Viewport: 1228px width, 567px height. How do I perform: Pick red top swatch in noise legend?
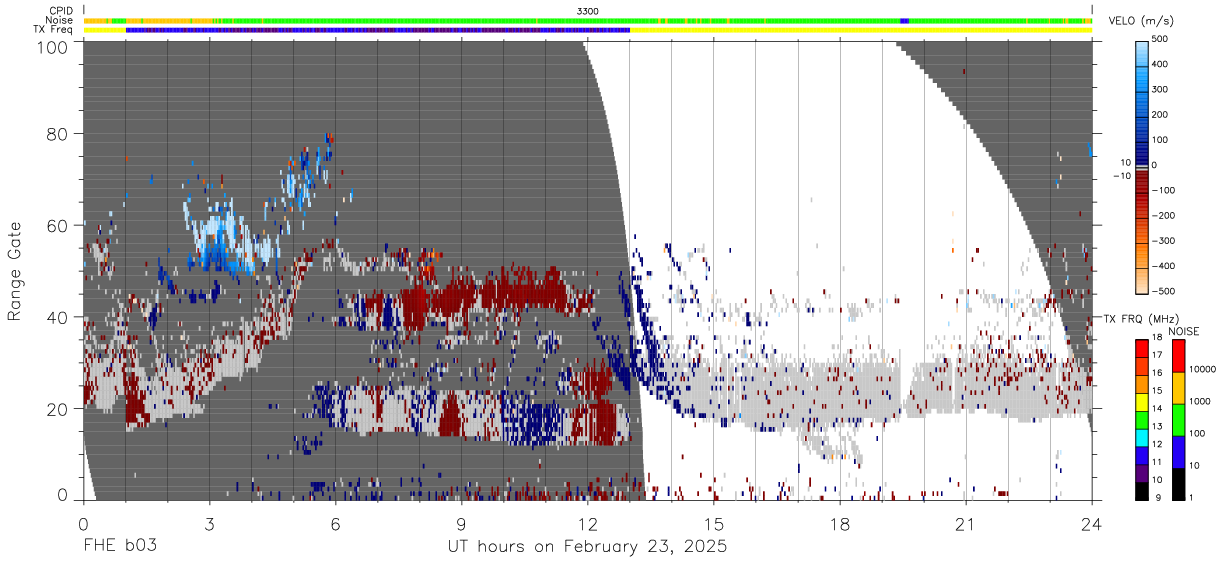tap(1177, 356)
